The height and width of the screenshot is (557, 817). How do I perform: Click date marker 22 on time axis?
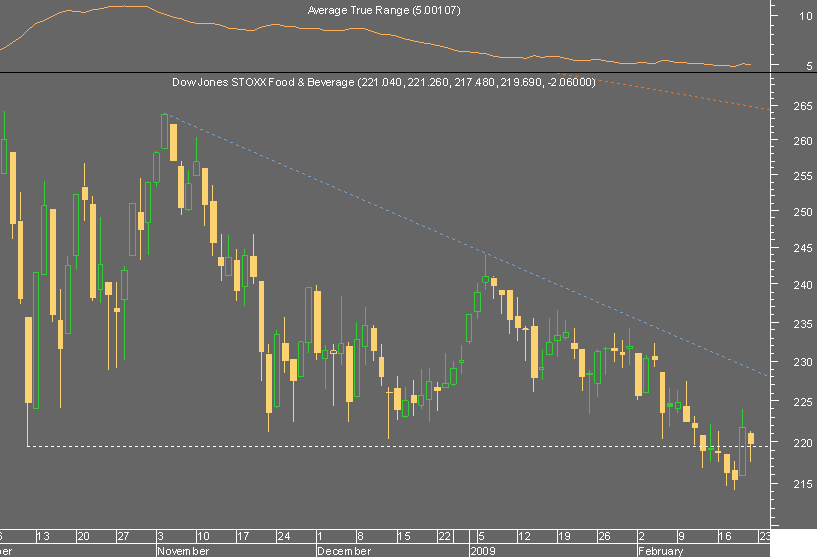pos(444,536)
